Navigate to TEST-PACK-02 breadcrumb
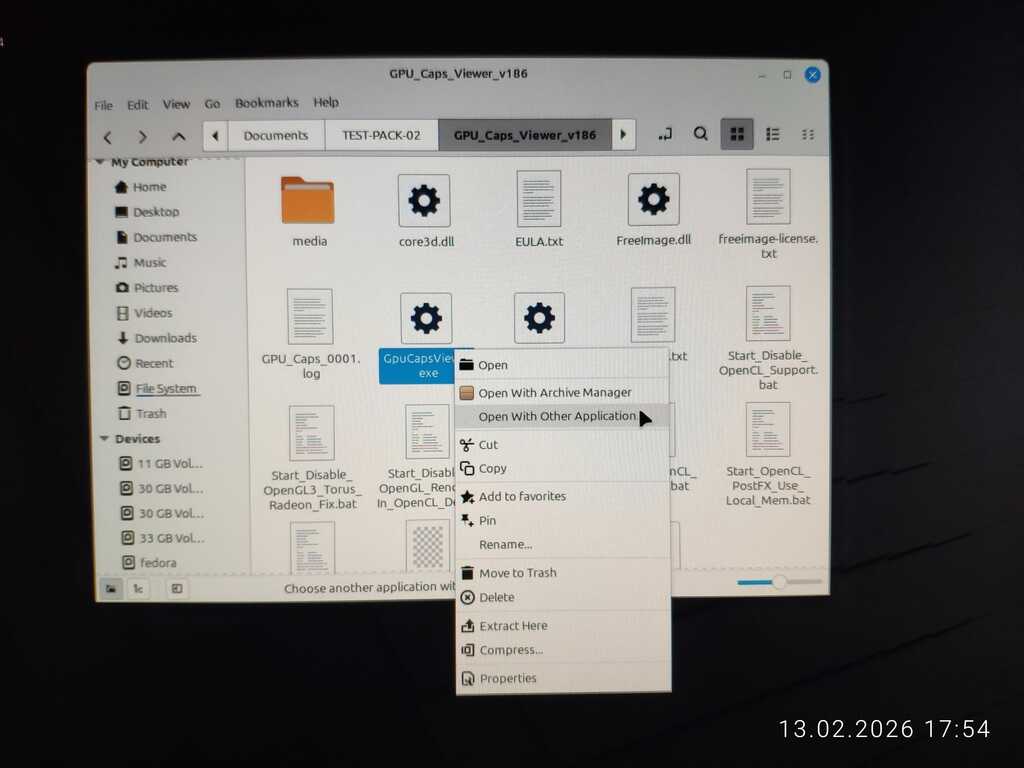1024x768 pixels. coord(381,135)
